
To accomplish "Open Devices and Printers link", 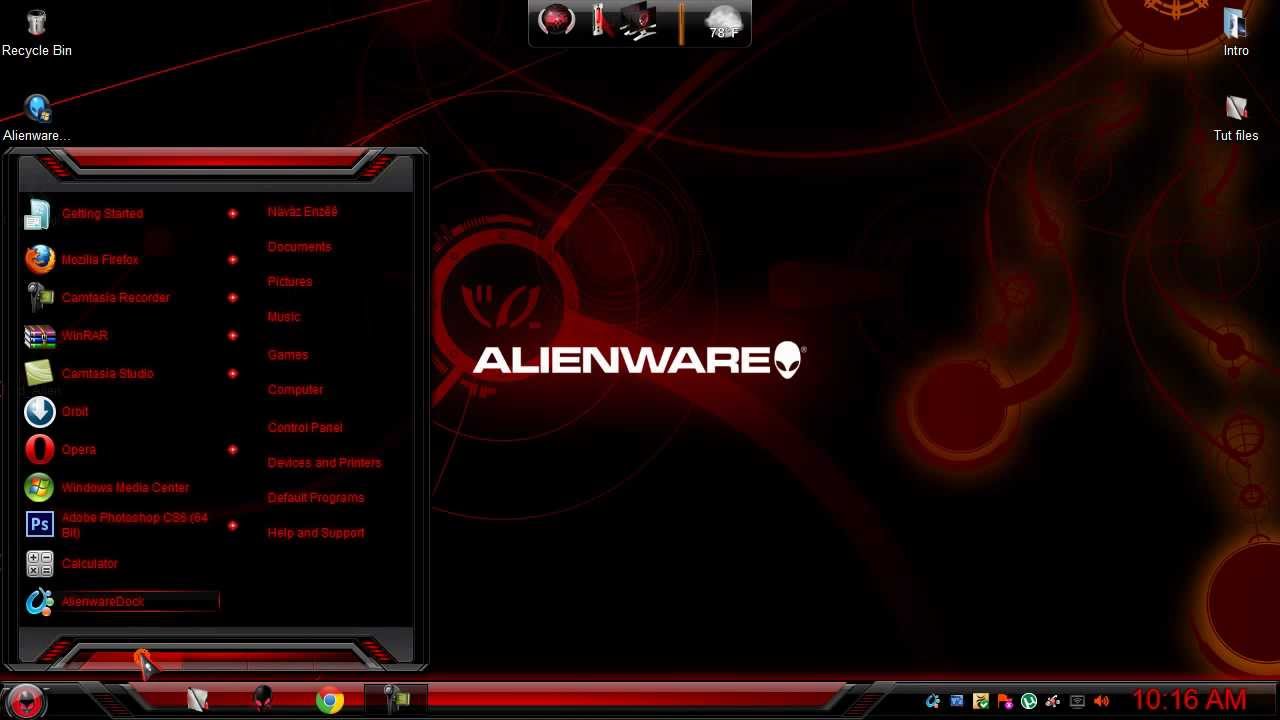I will [x=324, y=463].
